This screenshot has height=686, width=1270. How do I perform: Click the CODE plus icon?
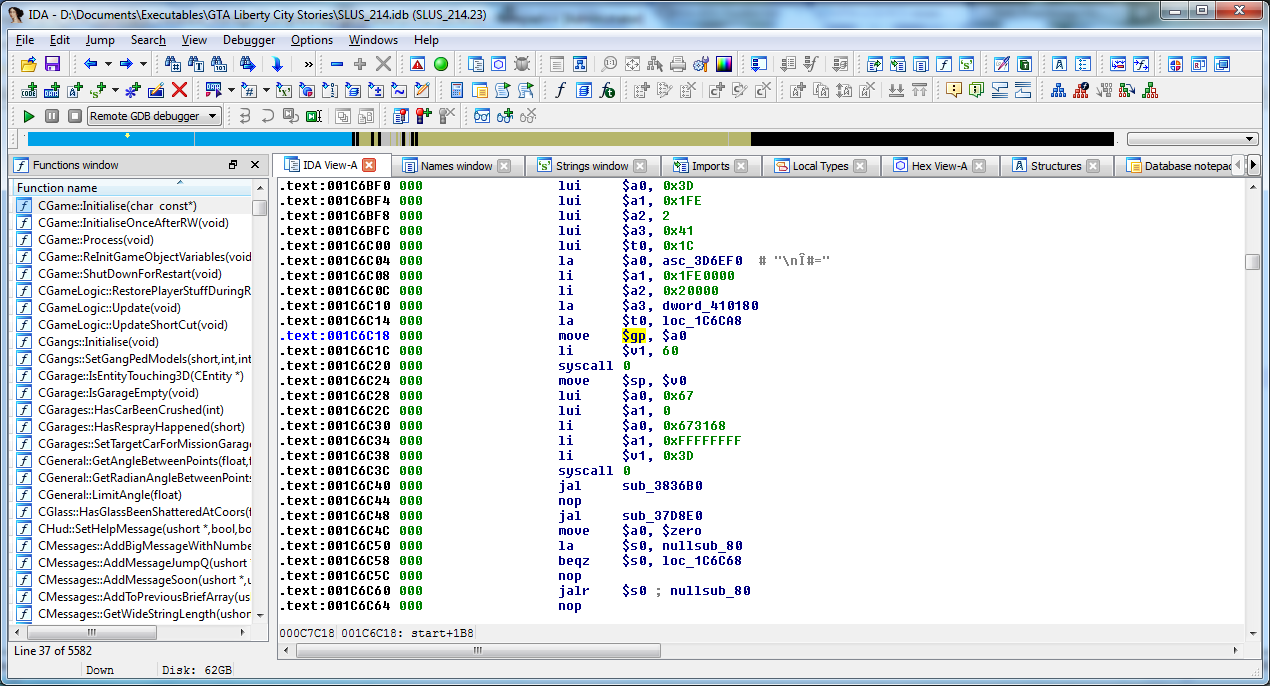pyautogui.click(x=28, y=90)
